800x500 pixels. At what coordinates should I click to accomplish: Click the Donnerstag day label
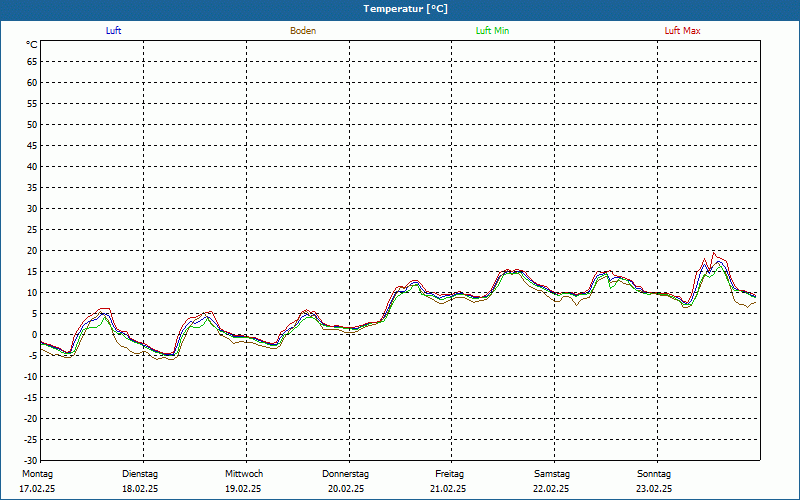pyautogui.click(x=345, y=474)
